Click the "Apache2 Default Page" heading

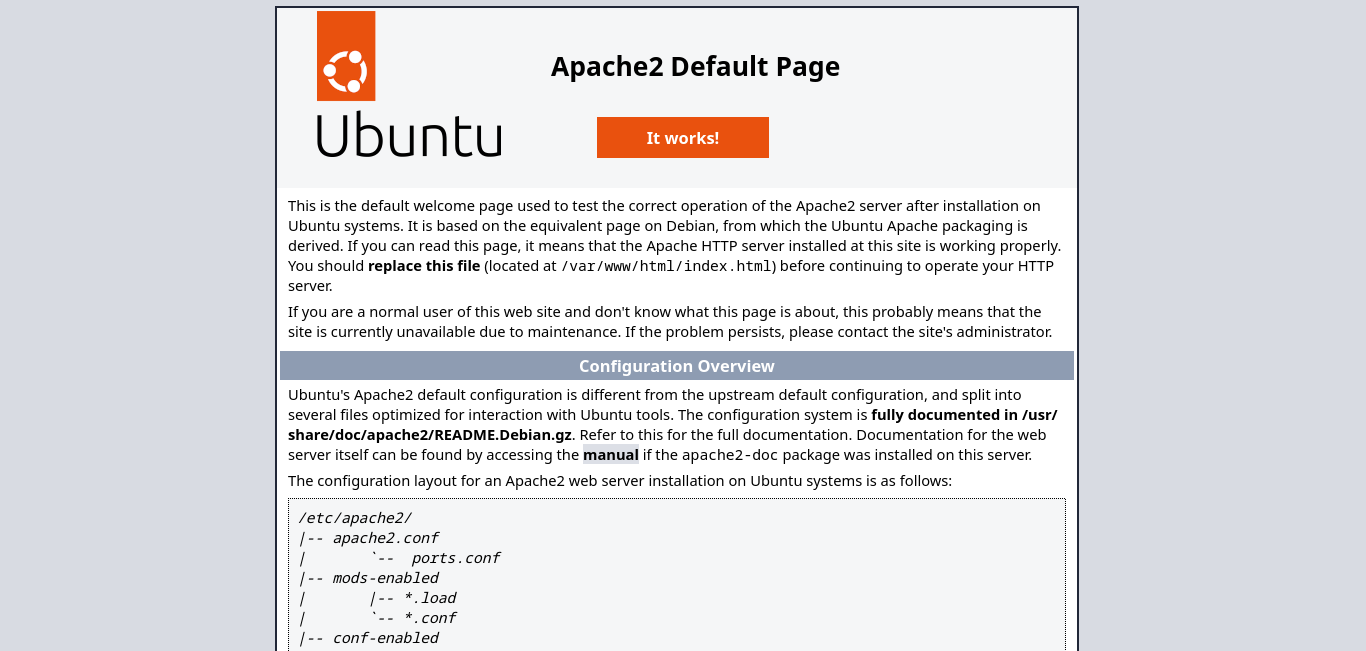(695, 66)
